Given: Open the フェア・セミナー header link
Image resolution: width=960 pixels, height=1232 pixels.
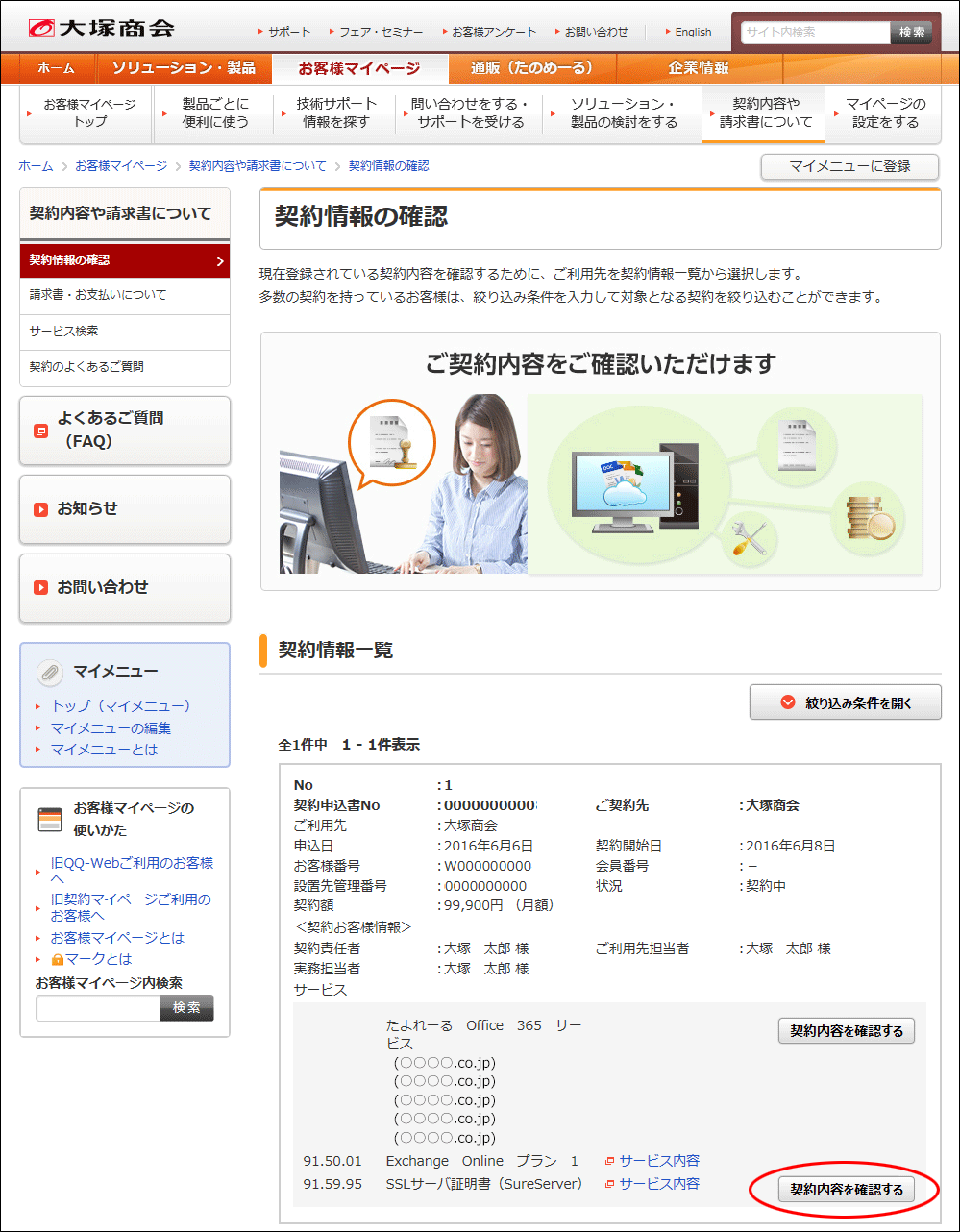Looking at the screenshot, I should pos(380,32).
